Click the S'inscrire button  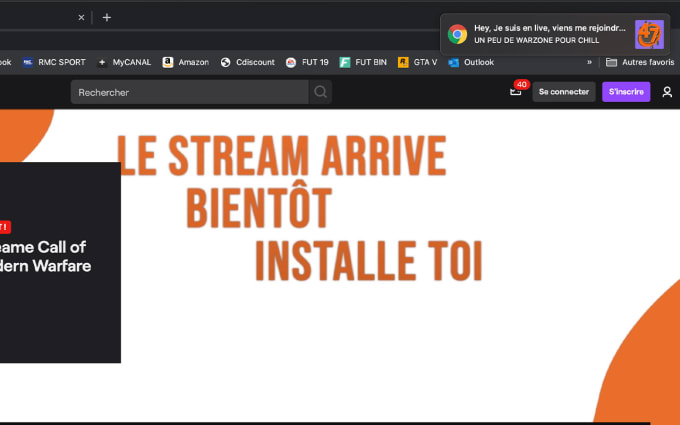click(626, 92)
